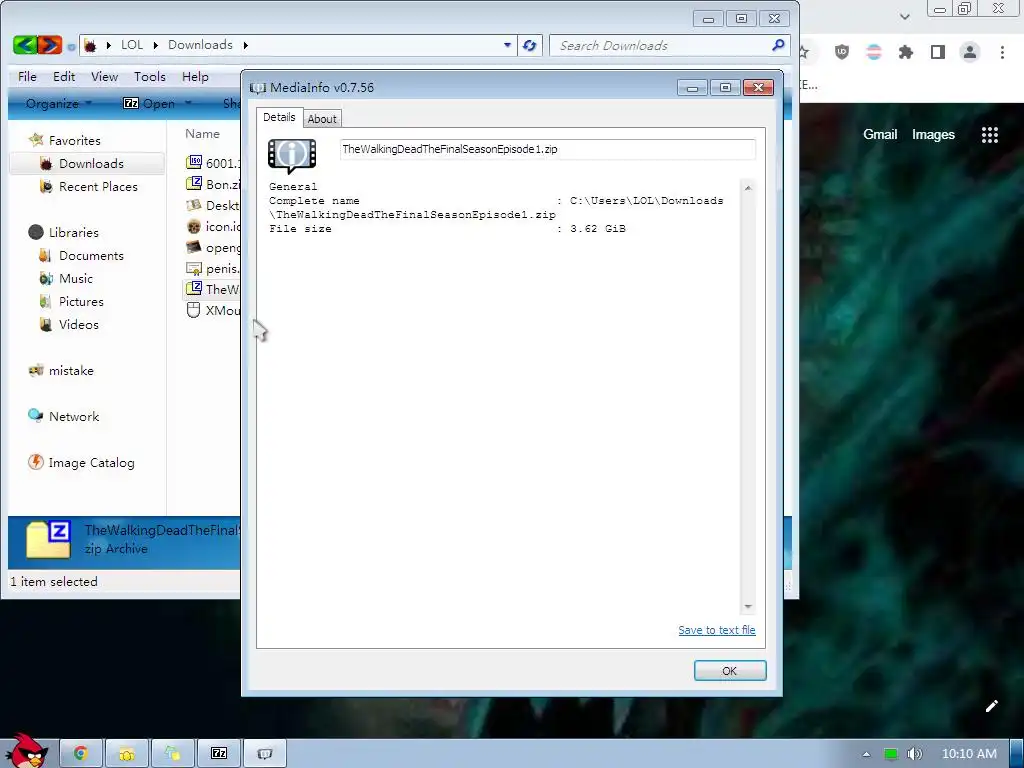Click the Chrome profile avatar icon
The height and width of the screenshot is (768, 1024).
pos(970,52)
